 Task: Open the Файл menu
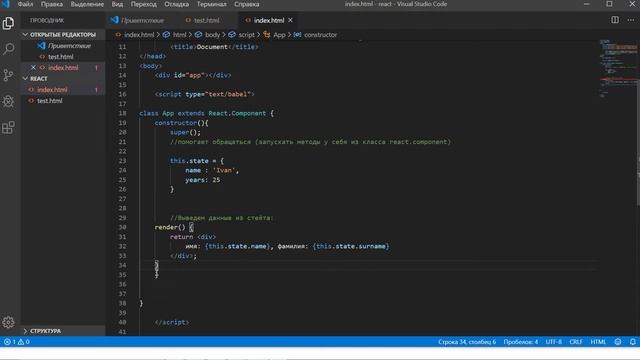point(25,4)
